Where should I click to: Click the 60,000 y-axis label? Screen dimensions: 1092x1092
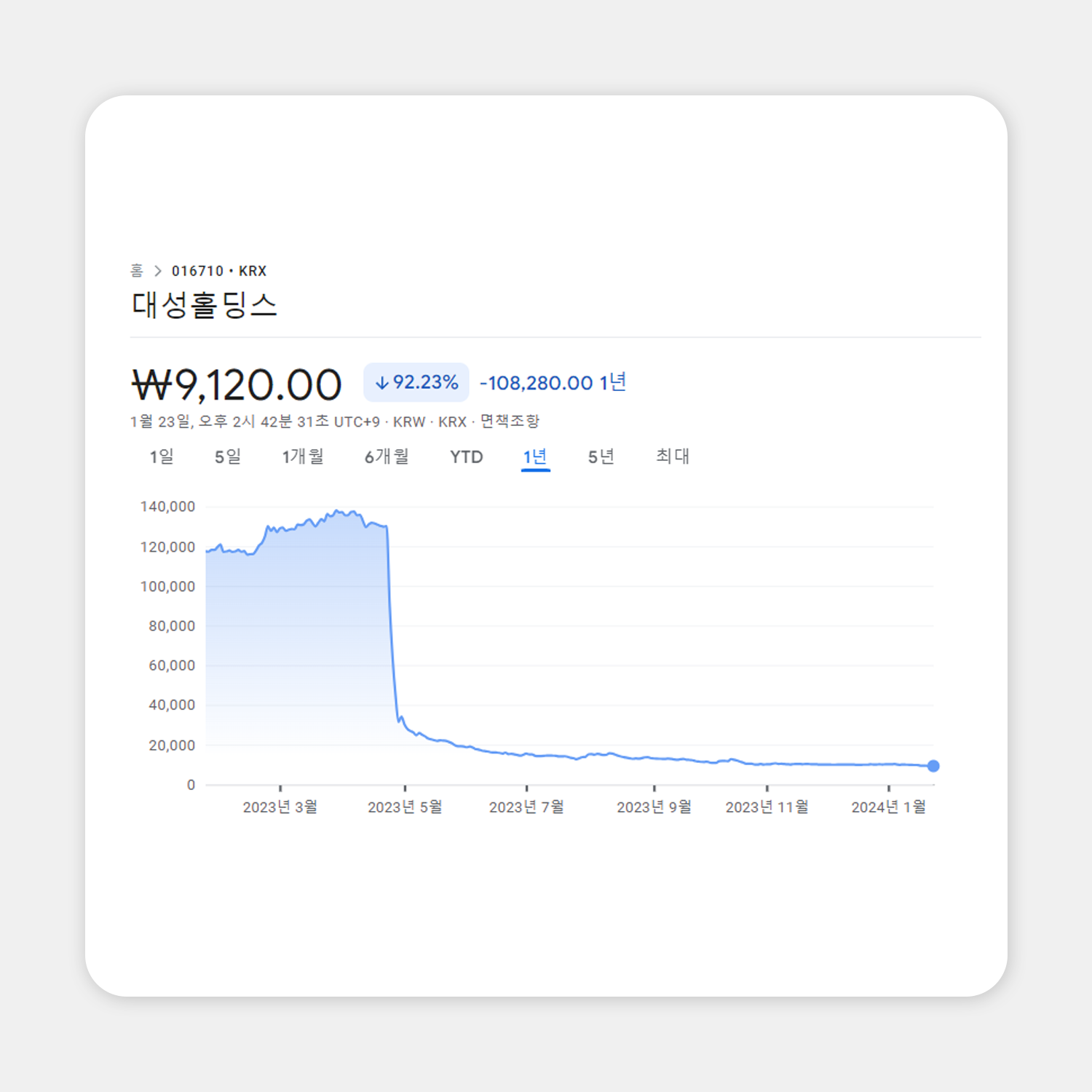click(172, 665)
